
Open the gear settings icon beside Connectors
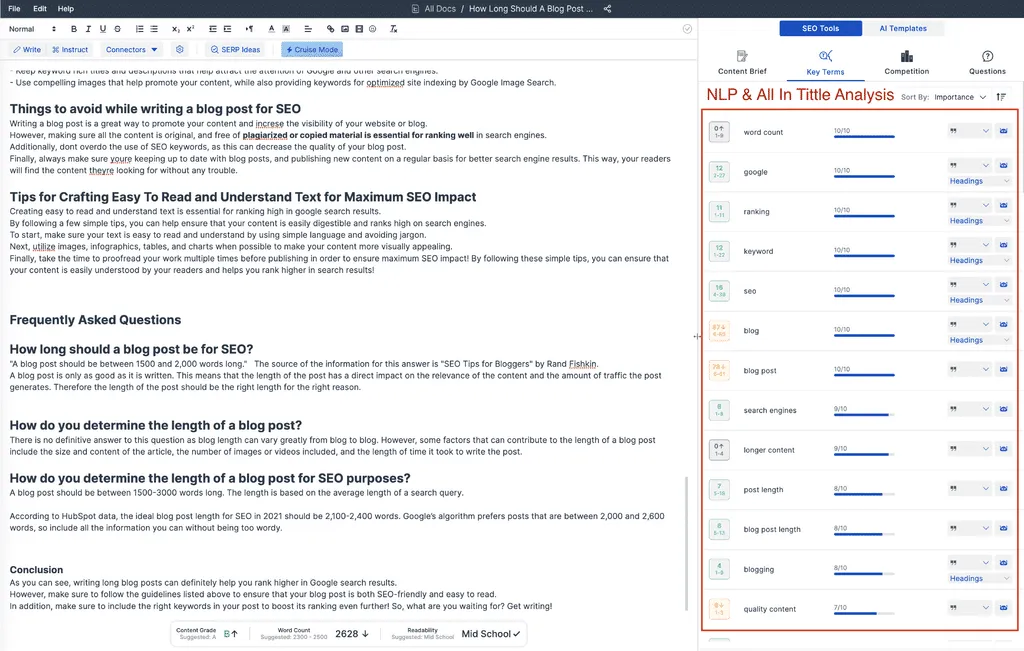[180, 49]
